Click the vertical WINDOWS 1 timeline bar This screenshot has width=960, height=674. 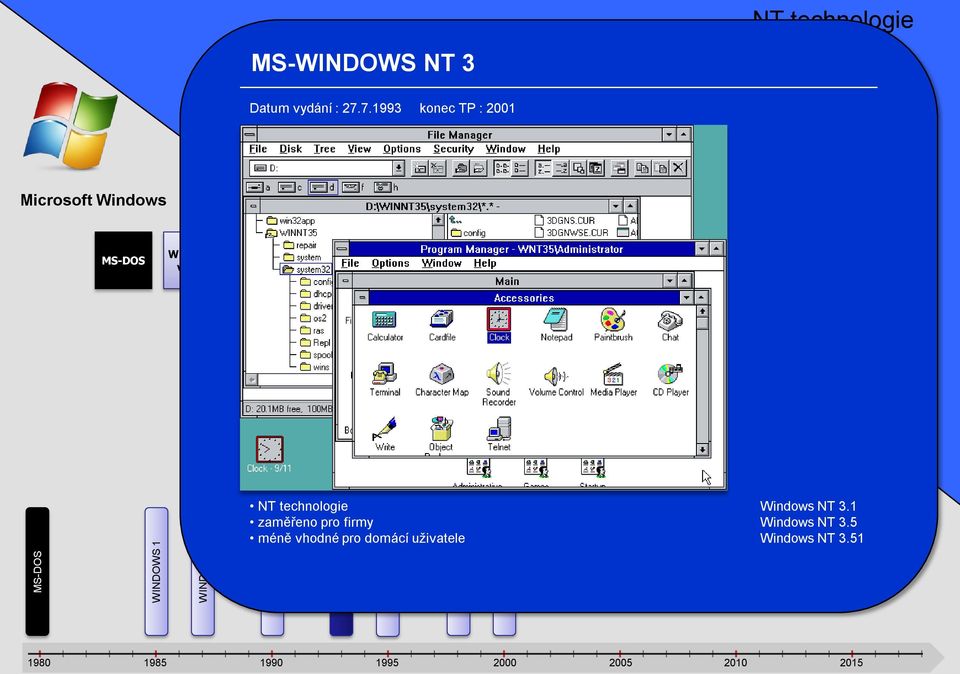tap(156, 571)
